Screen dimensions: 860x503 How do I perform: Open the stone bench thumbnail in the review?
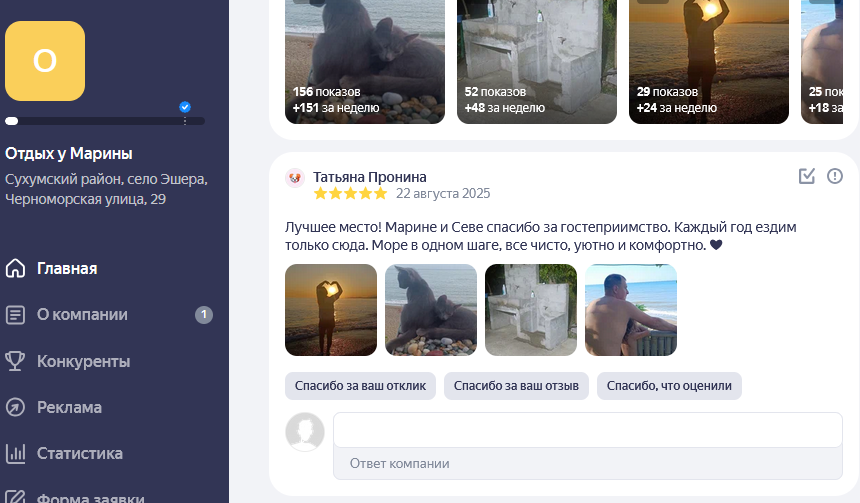[531, 309]
